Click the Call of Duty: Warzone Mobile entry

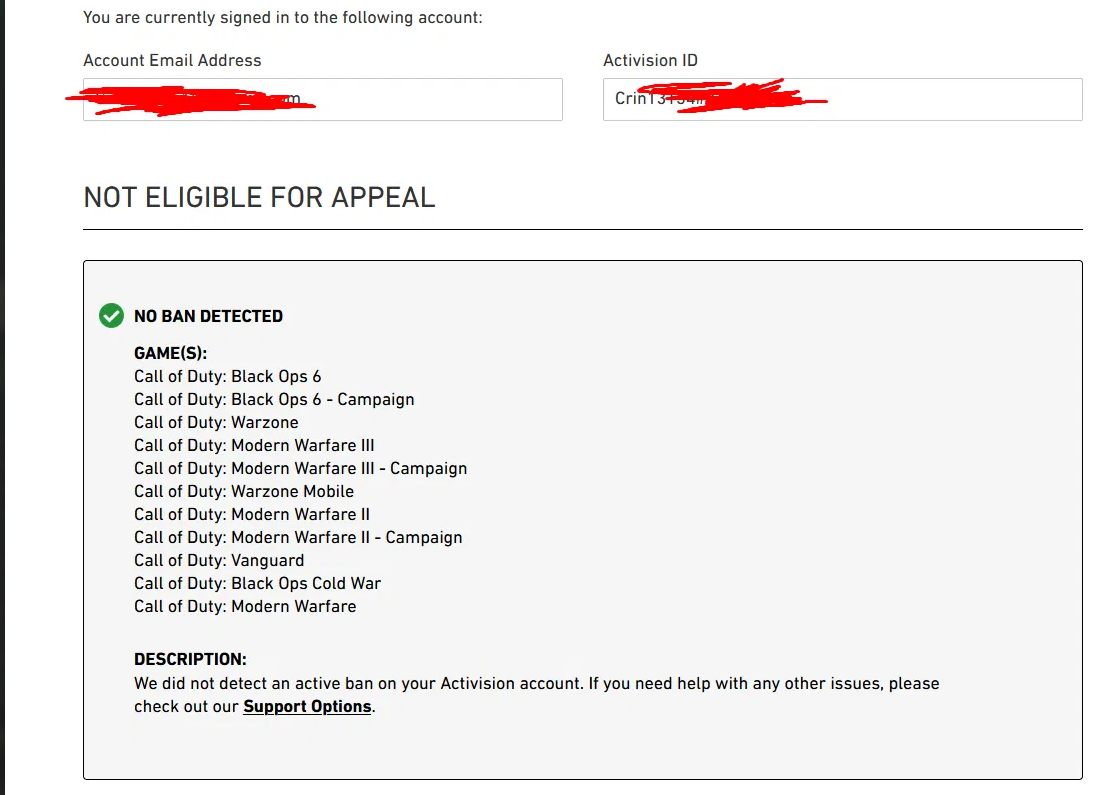pyautogui.click(x=243, y=491)
